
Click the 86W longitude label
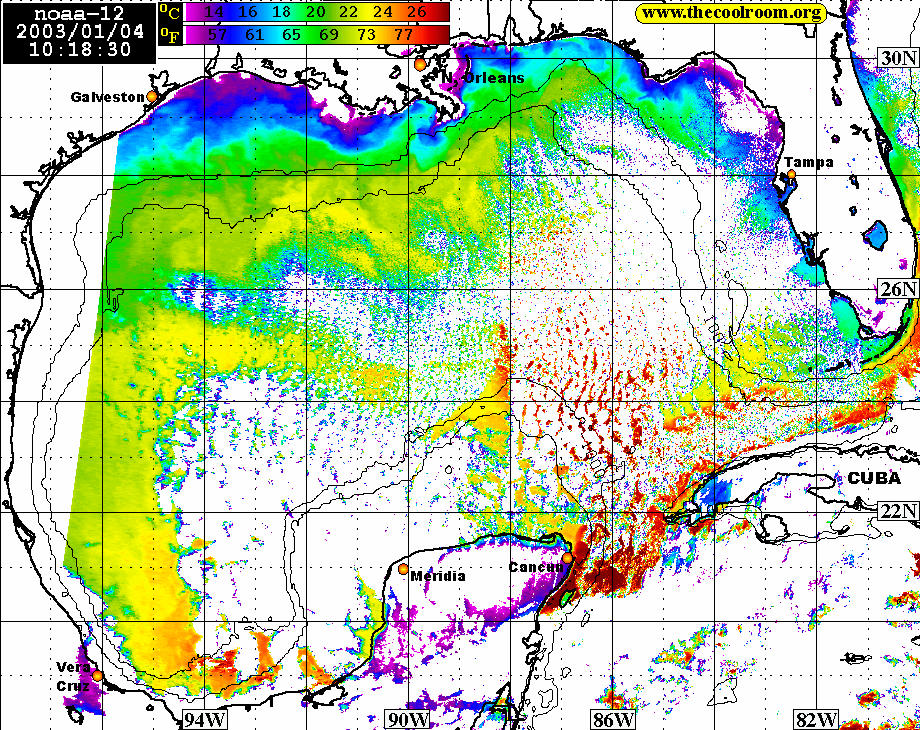tap(613, 719)
